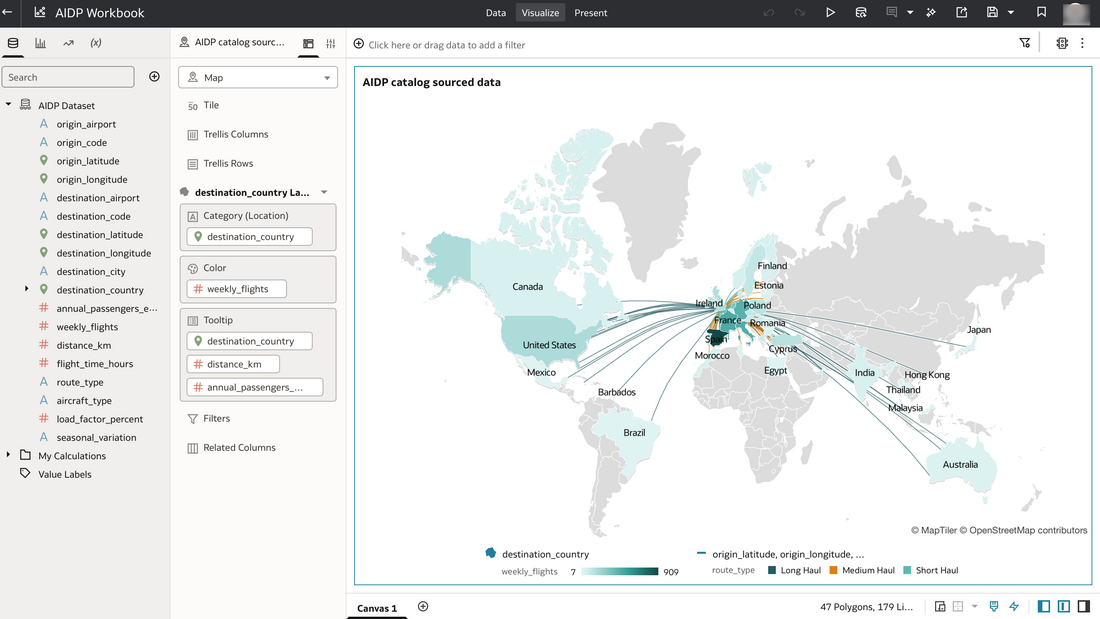Click the Save disk icon

(x=992, y=13)
